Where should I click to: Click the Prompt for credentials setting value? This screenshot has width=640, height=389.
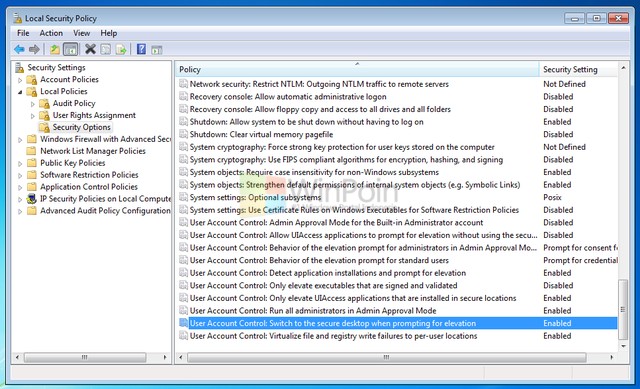click(x=580, y=260)
